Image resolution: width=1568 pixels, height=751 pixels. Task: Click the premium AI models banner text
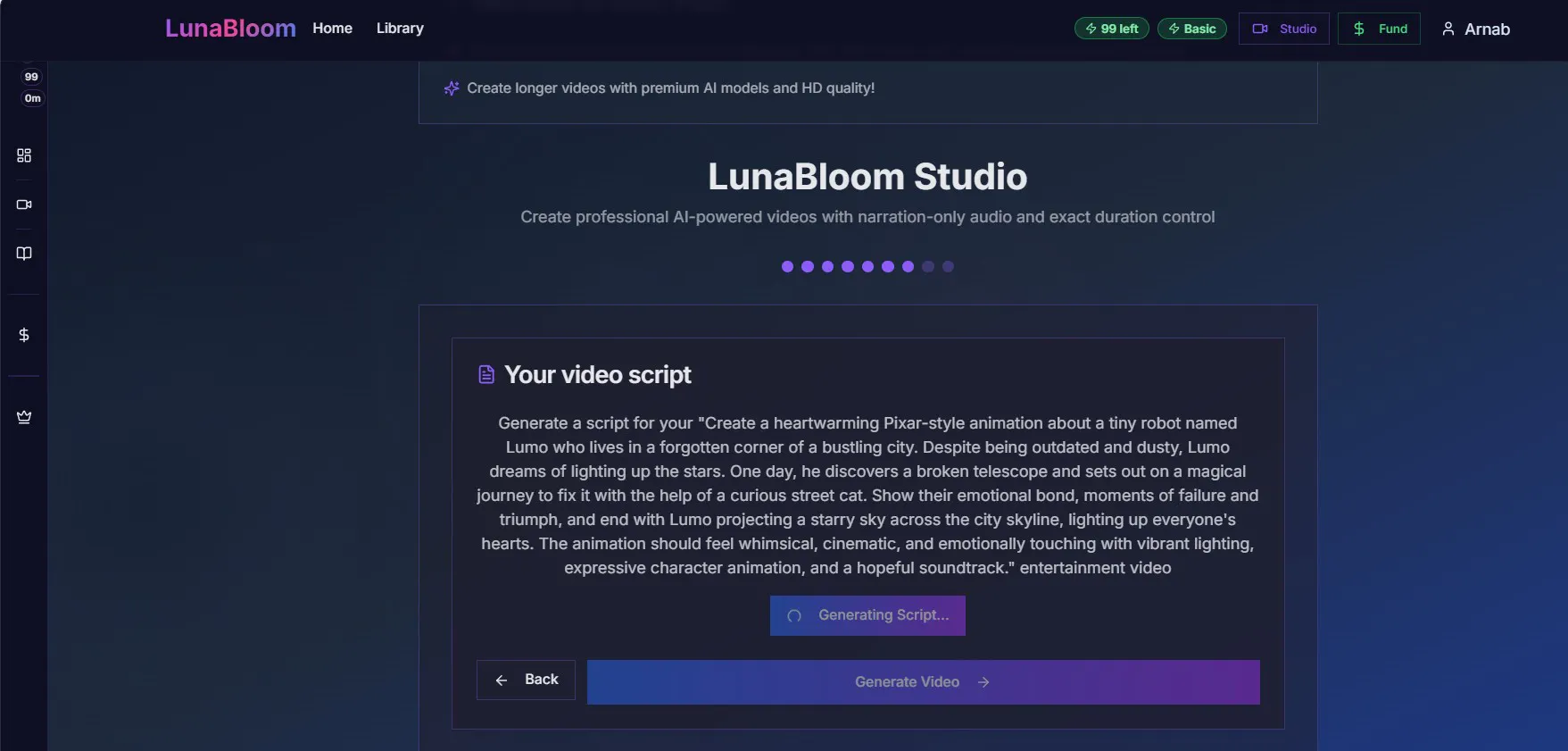pos(671,88)
